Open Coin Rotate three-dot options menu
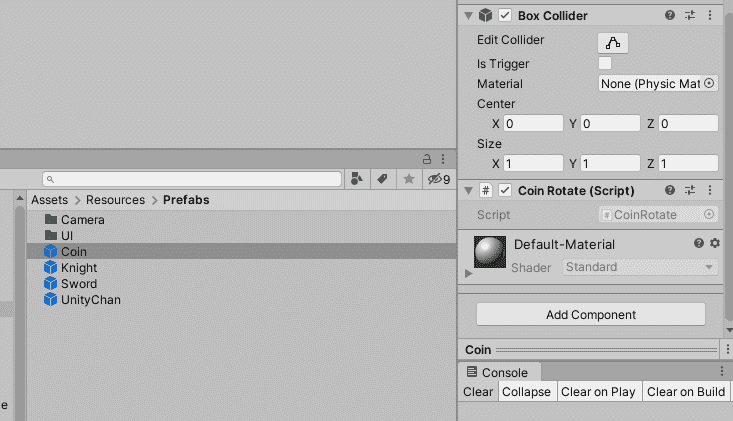 point(710,190)
